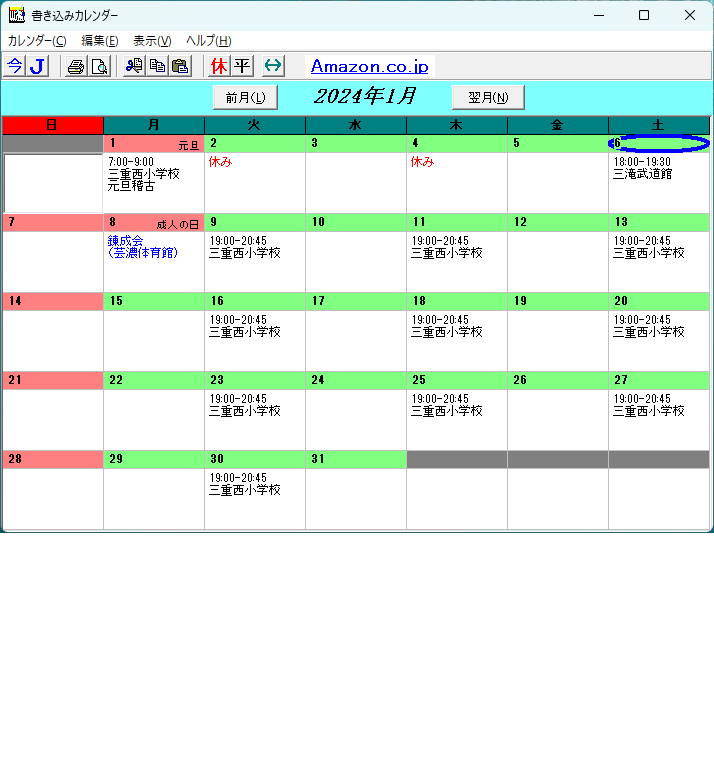Open the ヘルプ menu
Image resolution: width=714 pixels, height=777 pixels.
[208, 41]
